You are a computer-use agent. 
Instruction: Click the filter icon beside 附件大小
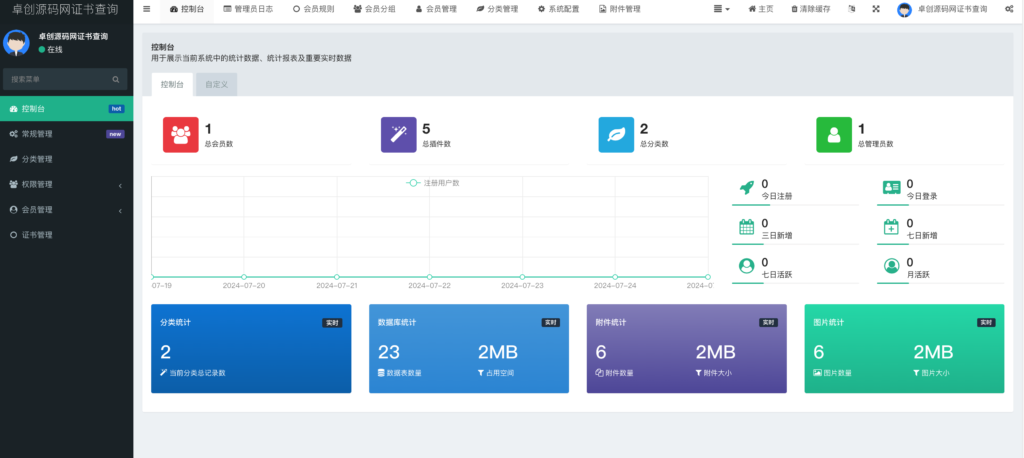(699, 373)
